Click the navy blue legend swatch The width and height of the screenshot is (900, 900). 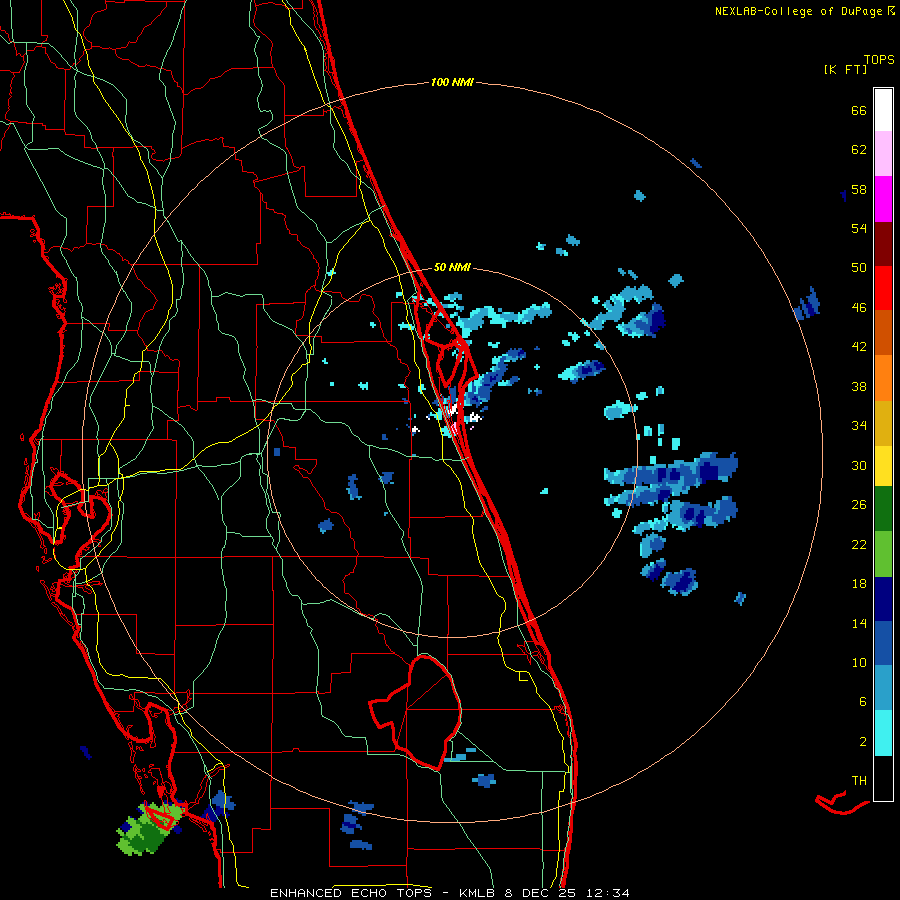(883, 599)
